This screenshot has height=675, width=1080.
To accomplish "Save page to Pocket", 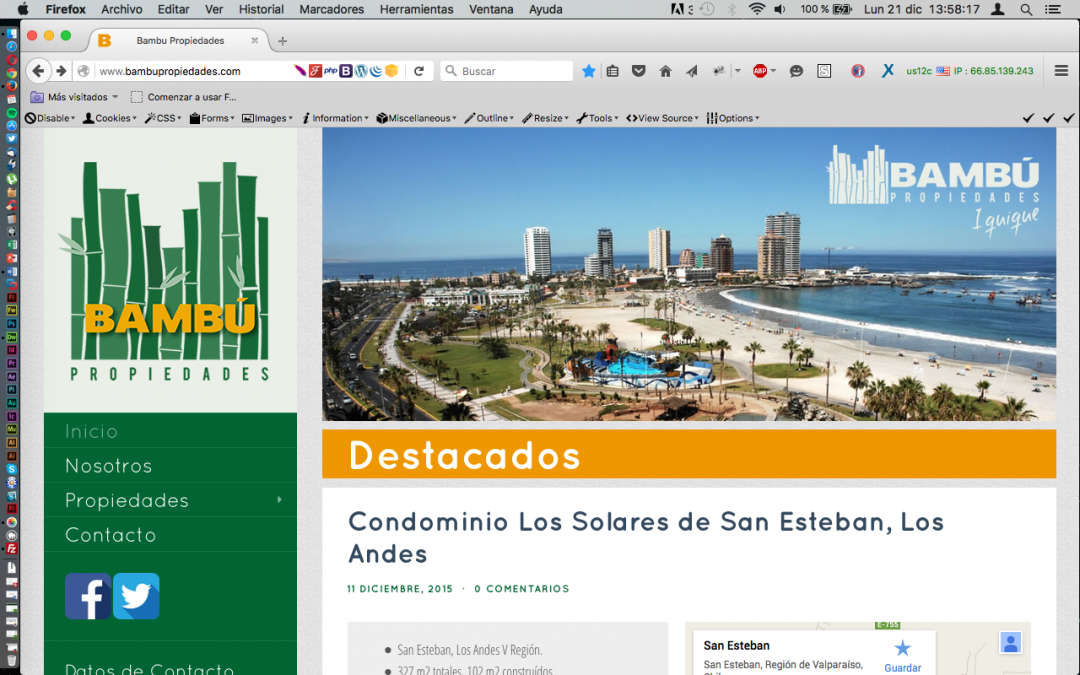I will coord(638,71).
